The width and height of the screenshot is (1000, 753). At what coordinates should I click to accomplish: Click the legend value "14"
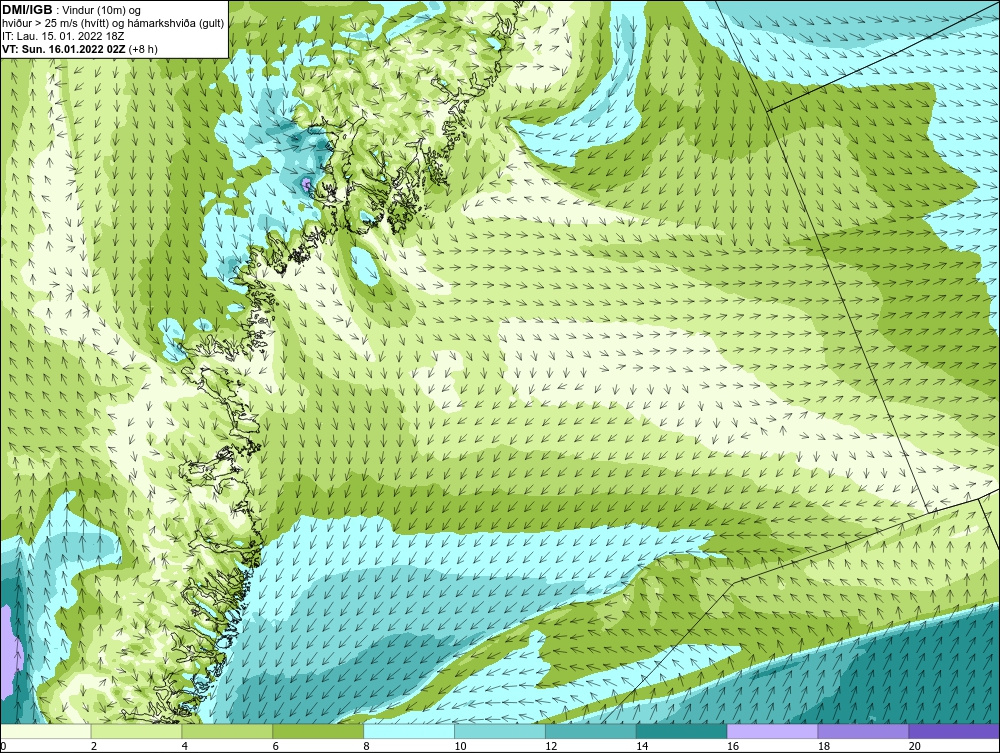(642, 746)
